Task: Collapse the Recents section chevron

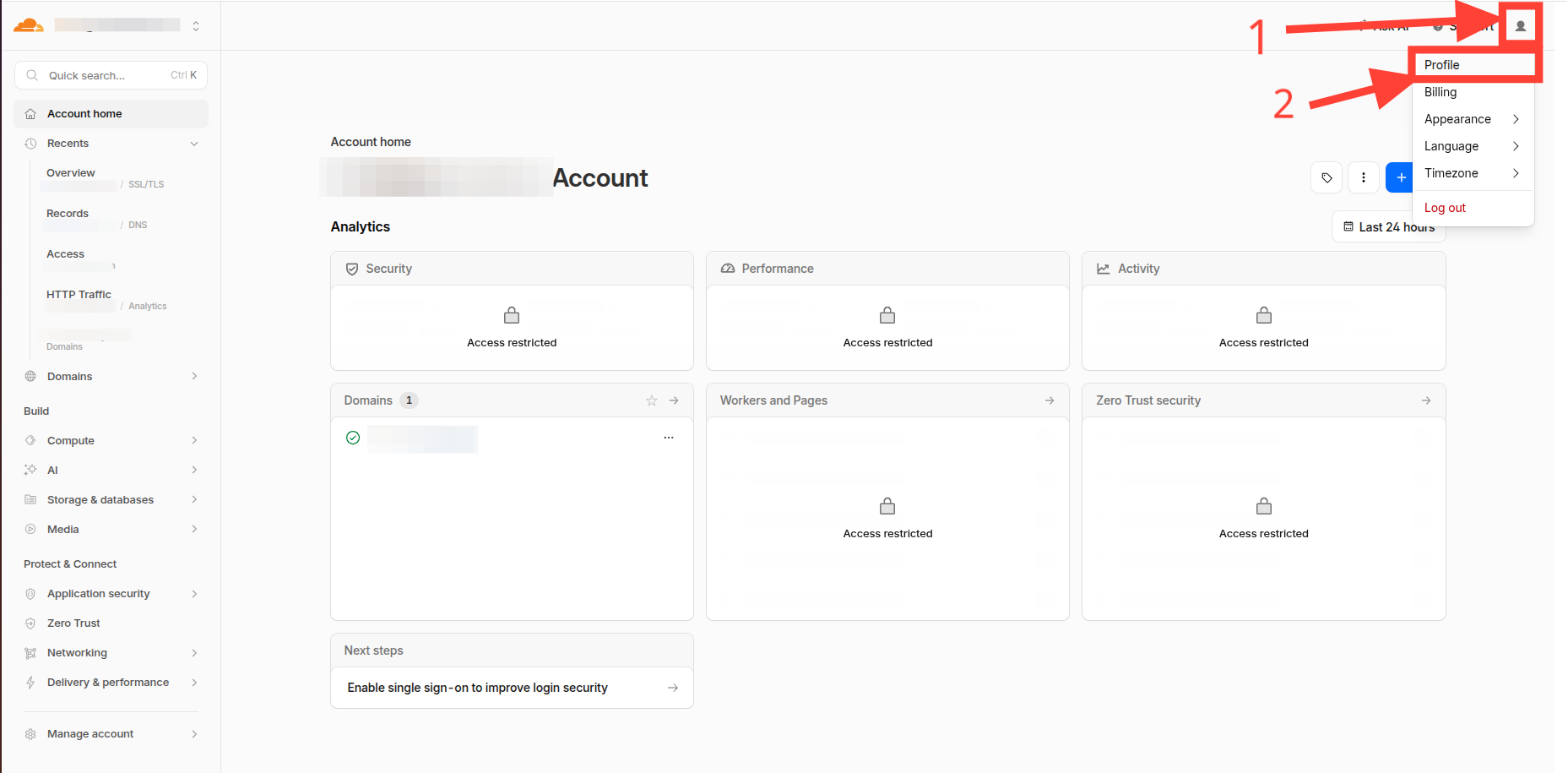Action: pos(194,144)
